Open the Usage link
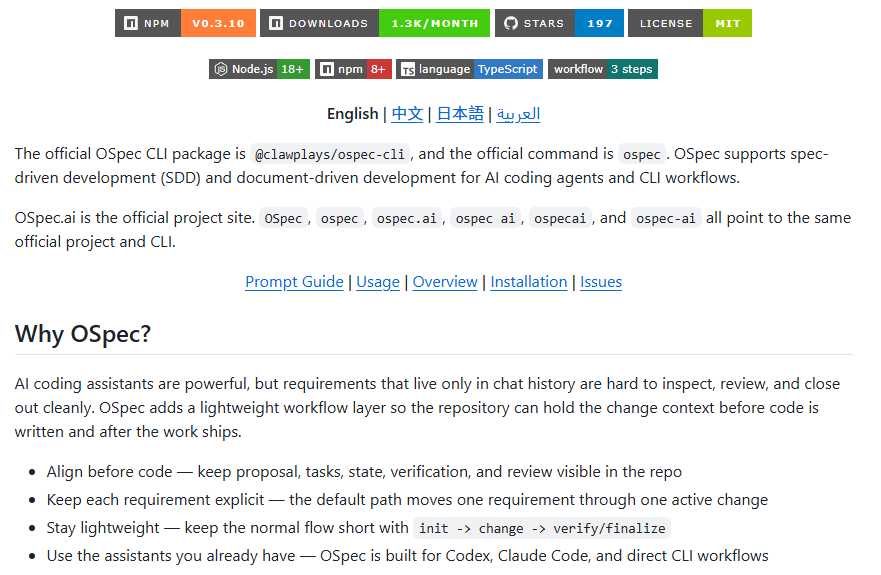881x575 pixels. click(x=378, y=282)
